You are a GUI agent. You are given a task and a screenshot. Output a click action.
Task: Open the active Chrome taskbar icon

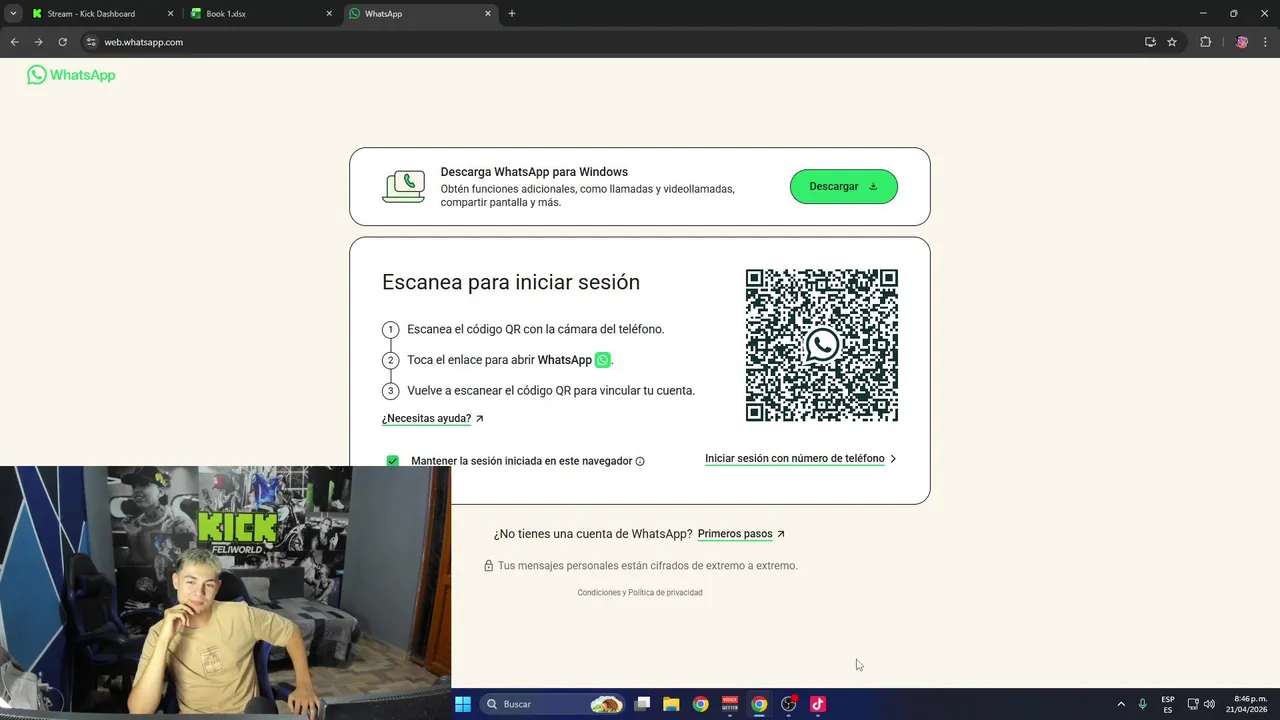tap(759, 704)
